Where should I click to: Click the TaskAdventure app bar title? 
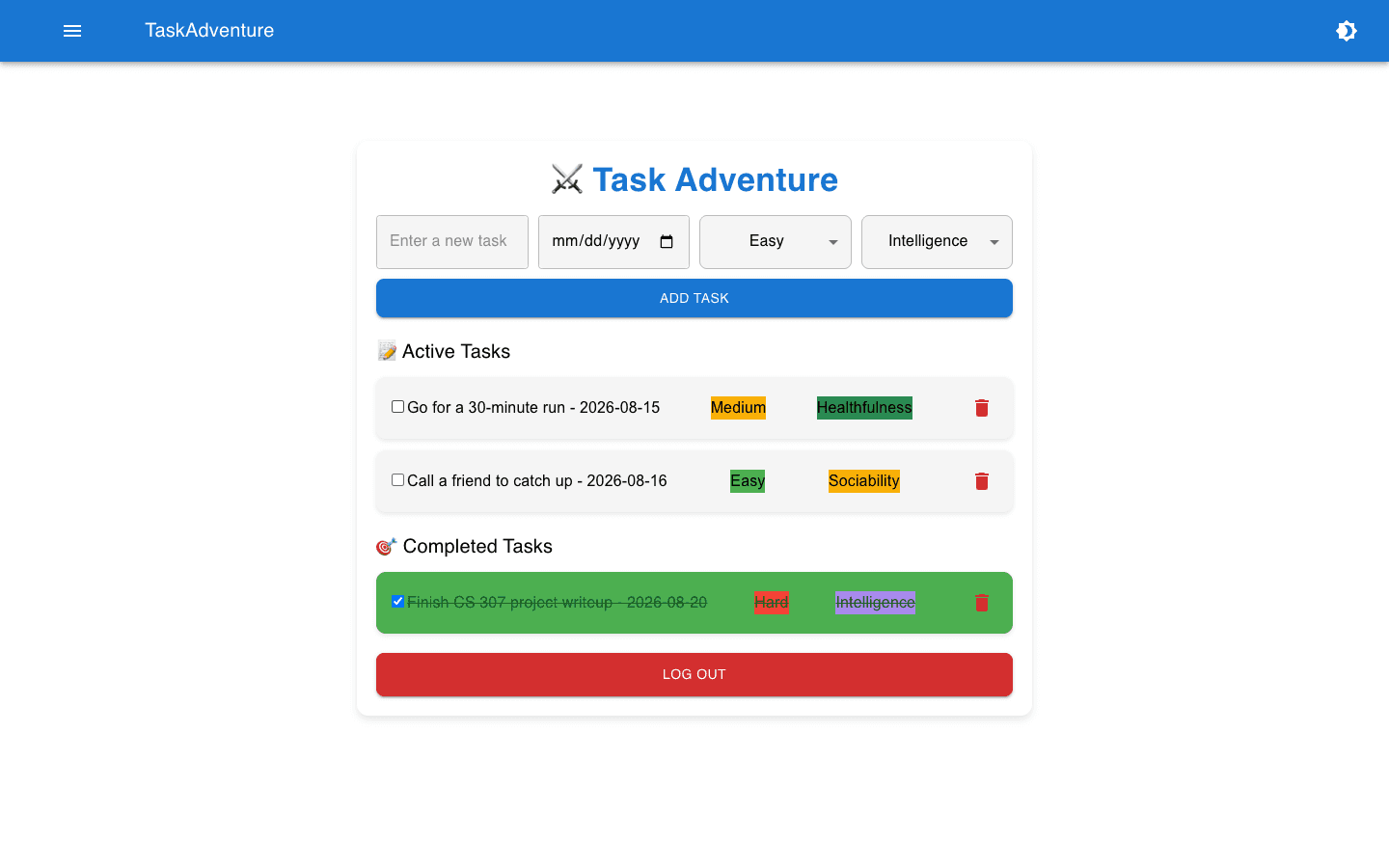click(x=209, y=31)
